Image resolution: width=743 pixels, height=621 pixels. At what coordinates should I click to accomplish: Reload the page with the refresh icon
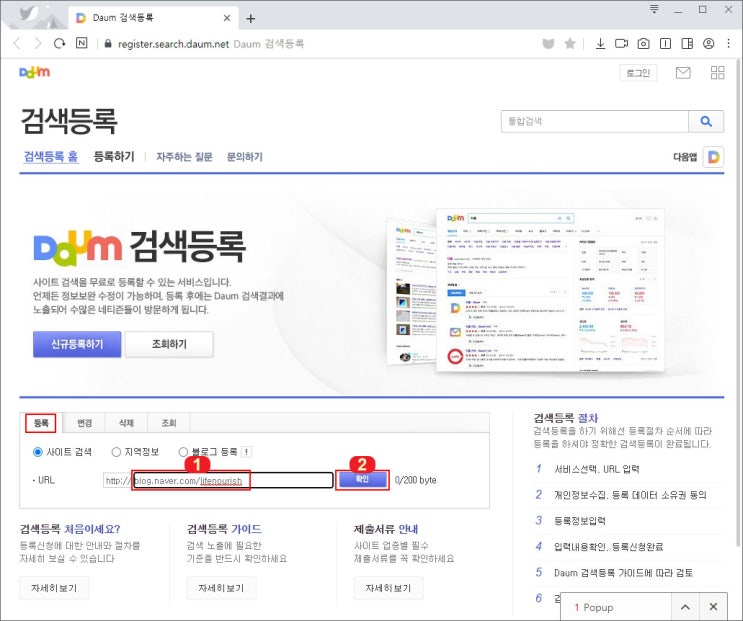coord(60,44)
